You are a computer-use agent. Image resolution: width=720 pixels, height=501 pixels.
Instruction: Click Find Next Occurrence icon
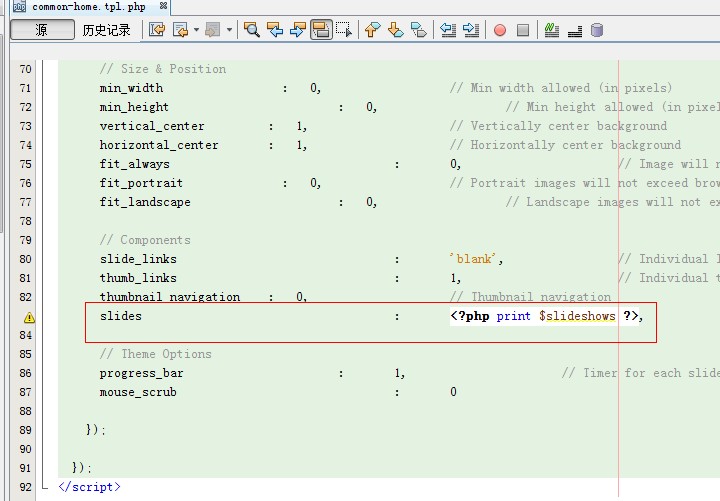point(298,30)
